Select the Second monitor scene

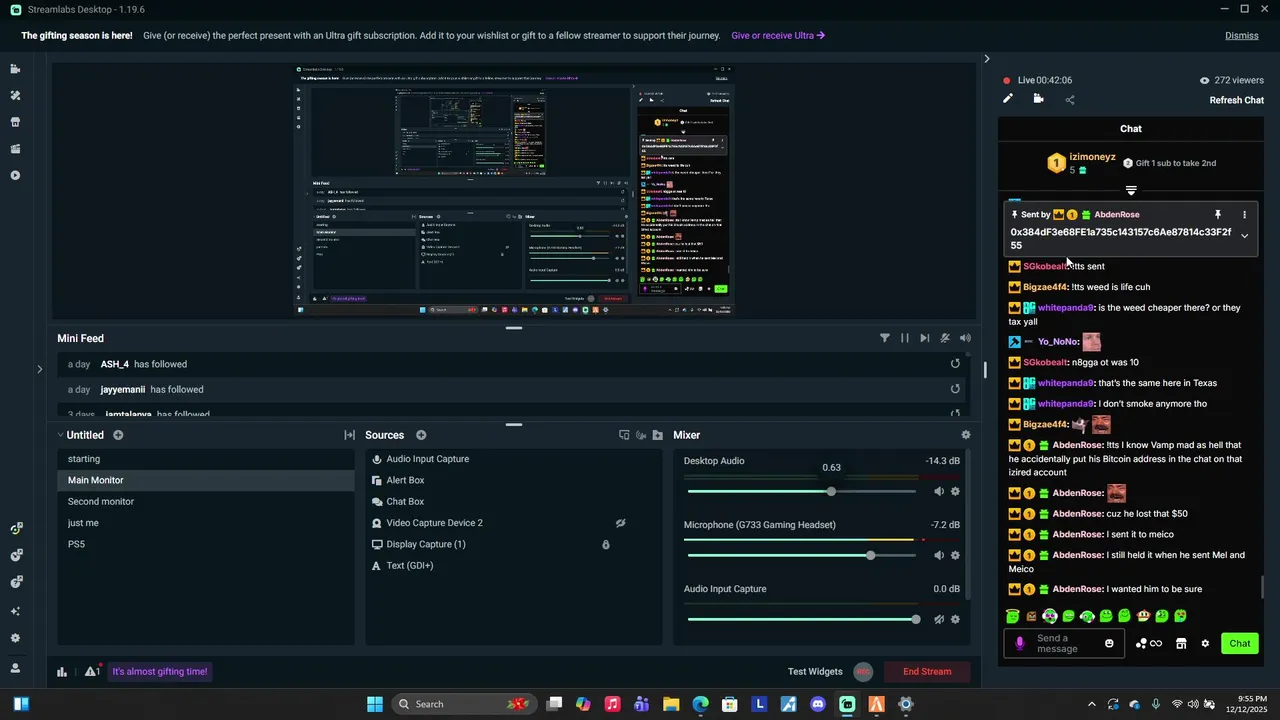[x=206, y=502]
